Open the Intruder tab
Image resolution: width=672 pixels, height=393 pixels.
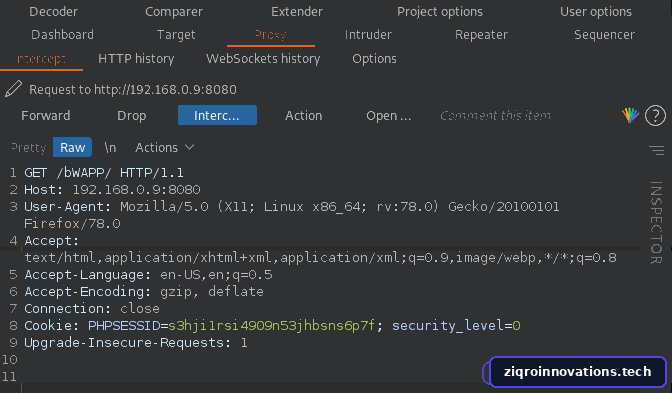[368, 35]
